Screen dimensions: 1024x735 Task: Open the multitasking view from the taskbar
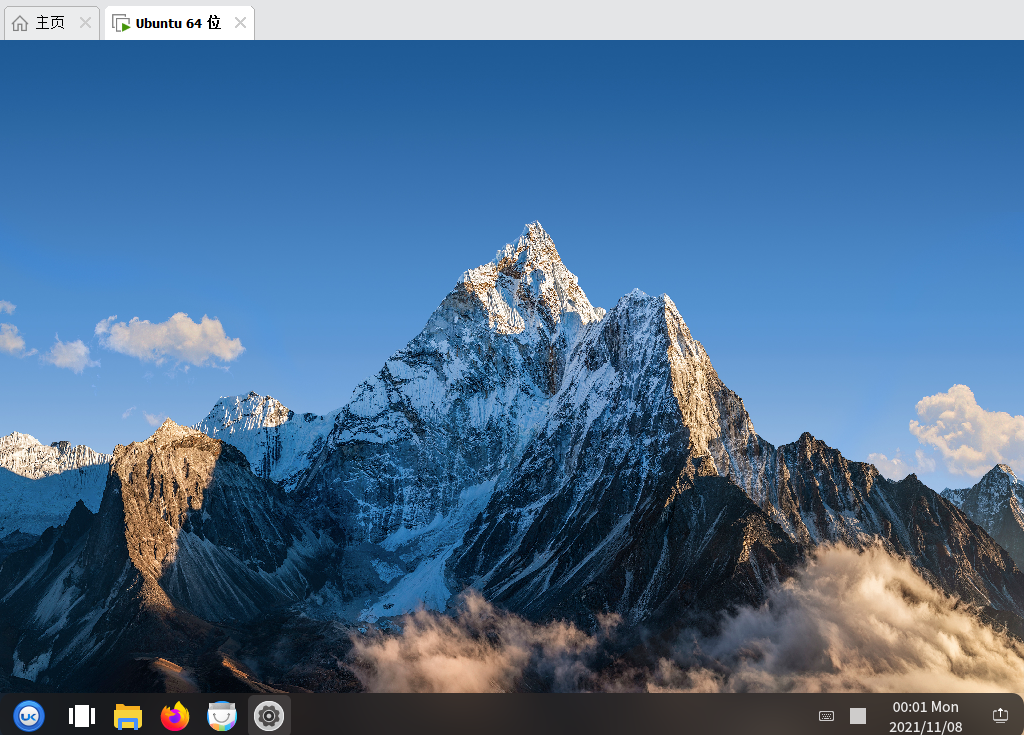pyautogui.click(x=81, y=716)
